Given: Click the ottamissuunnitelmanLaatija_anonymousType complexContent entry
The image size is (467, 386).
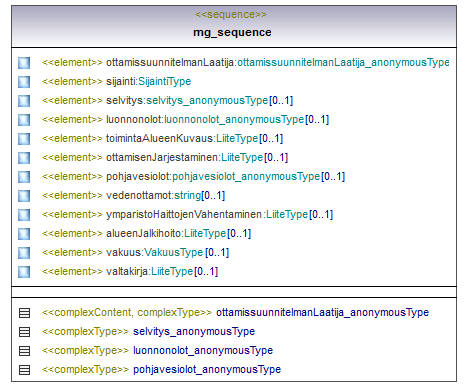Looking at the screenshot, I should click(x=224, y=313).
